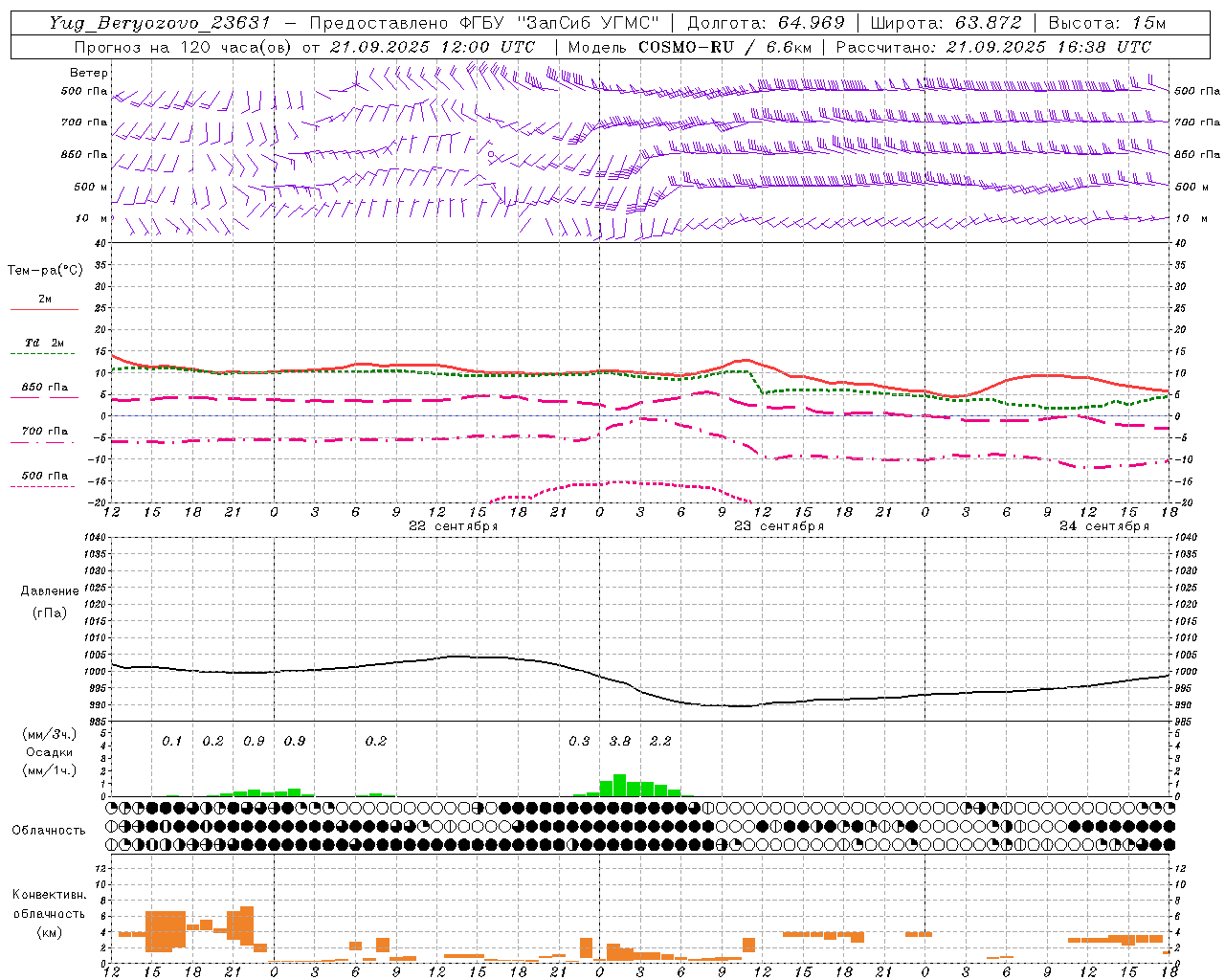1225x980 pixels.
Task: Click the Прогноз на 120 часа(ов) text
Action: [183, 46]
